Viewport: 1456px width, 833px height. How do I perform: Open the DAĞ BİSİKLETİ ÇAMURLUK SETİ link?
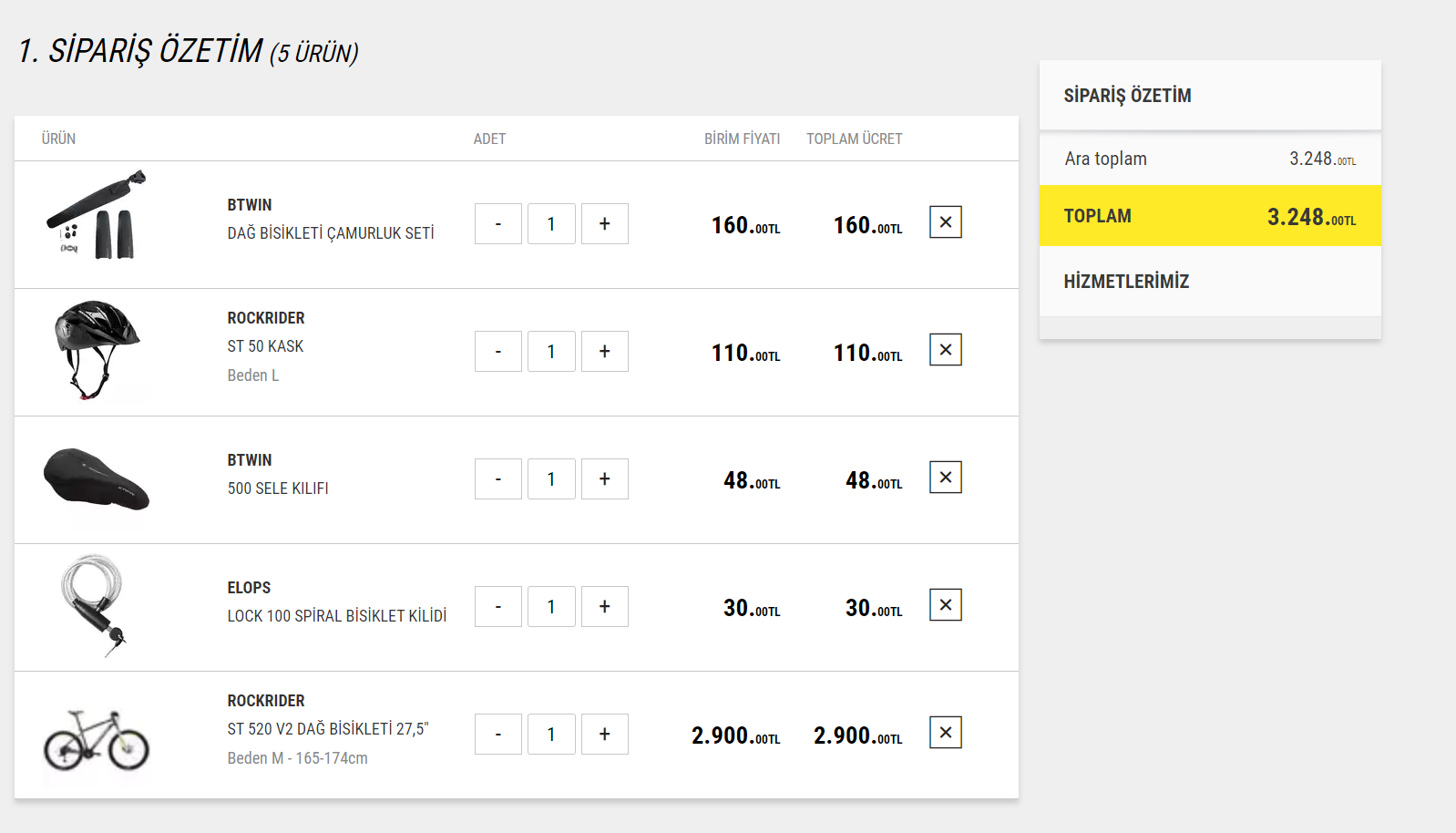tap(331, 233)
